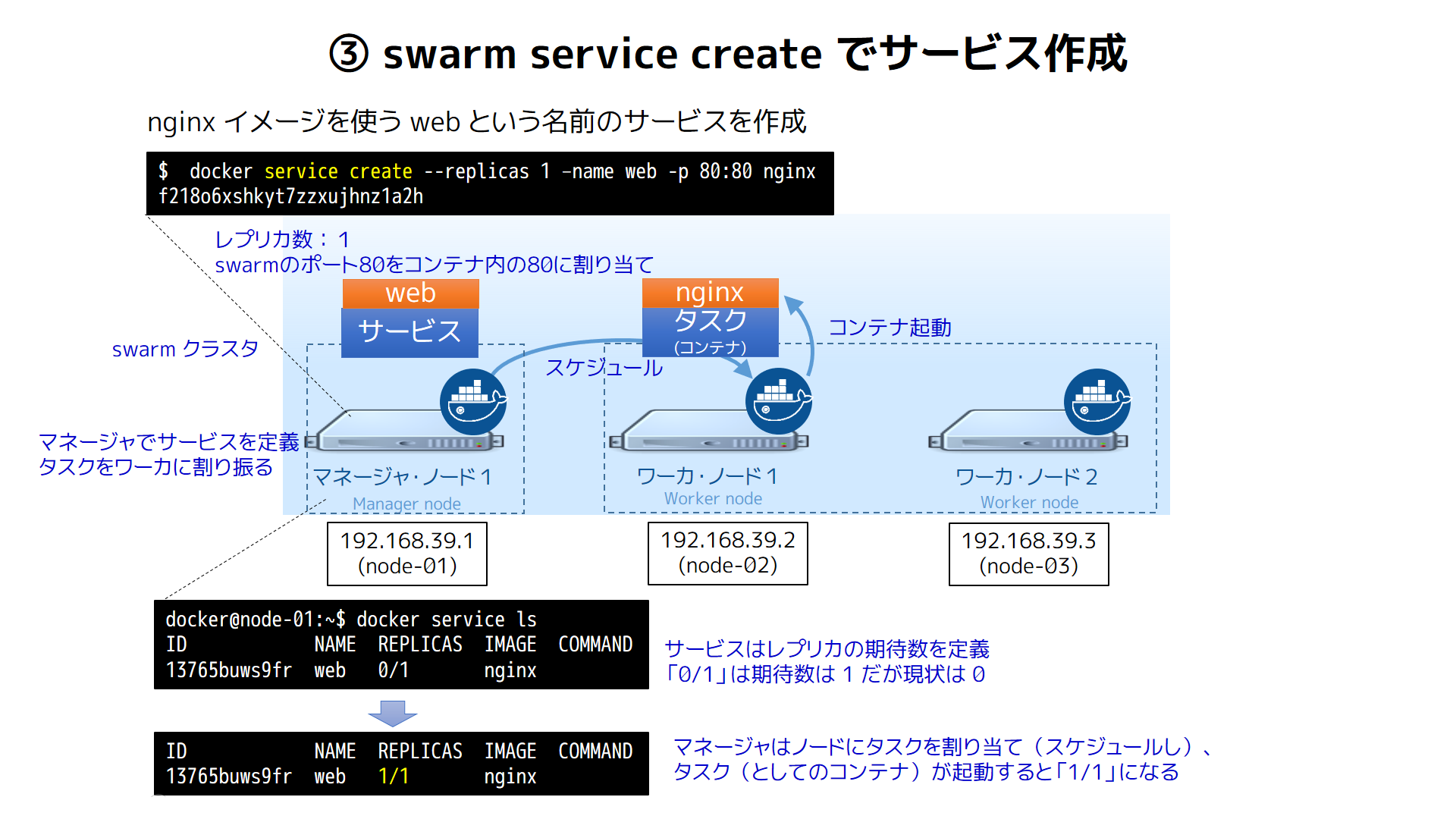Click タスクをワーカに割り振る text

click(x=155, y=467)
